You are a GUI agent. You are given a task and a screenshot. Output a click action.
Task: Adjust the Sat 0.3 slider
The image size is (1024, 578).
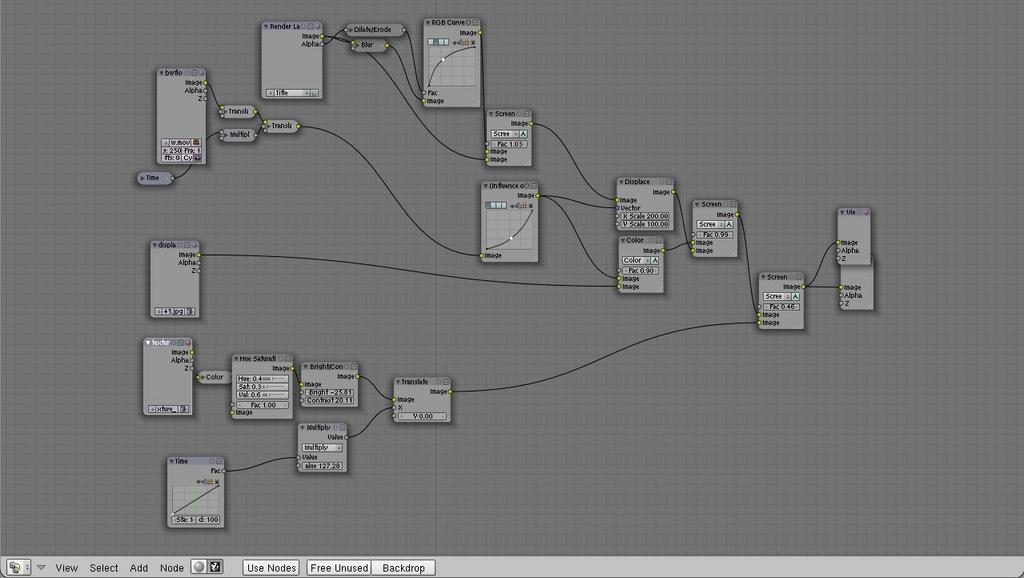coord(263,387)
